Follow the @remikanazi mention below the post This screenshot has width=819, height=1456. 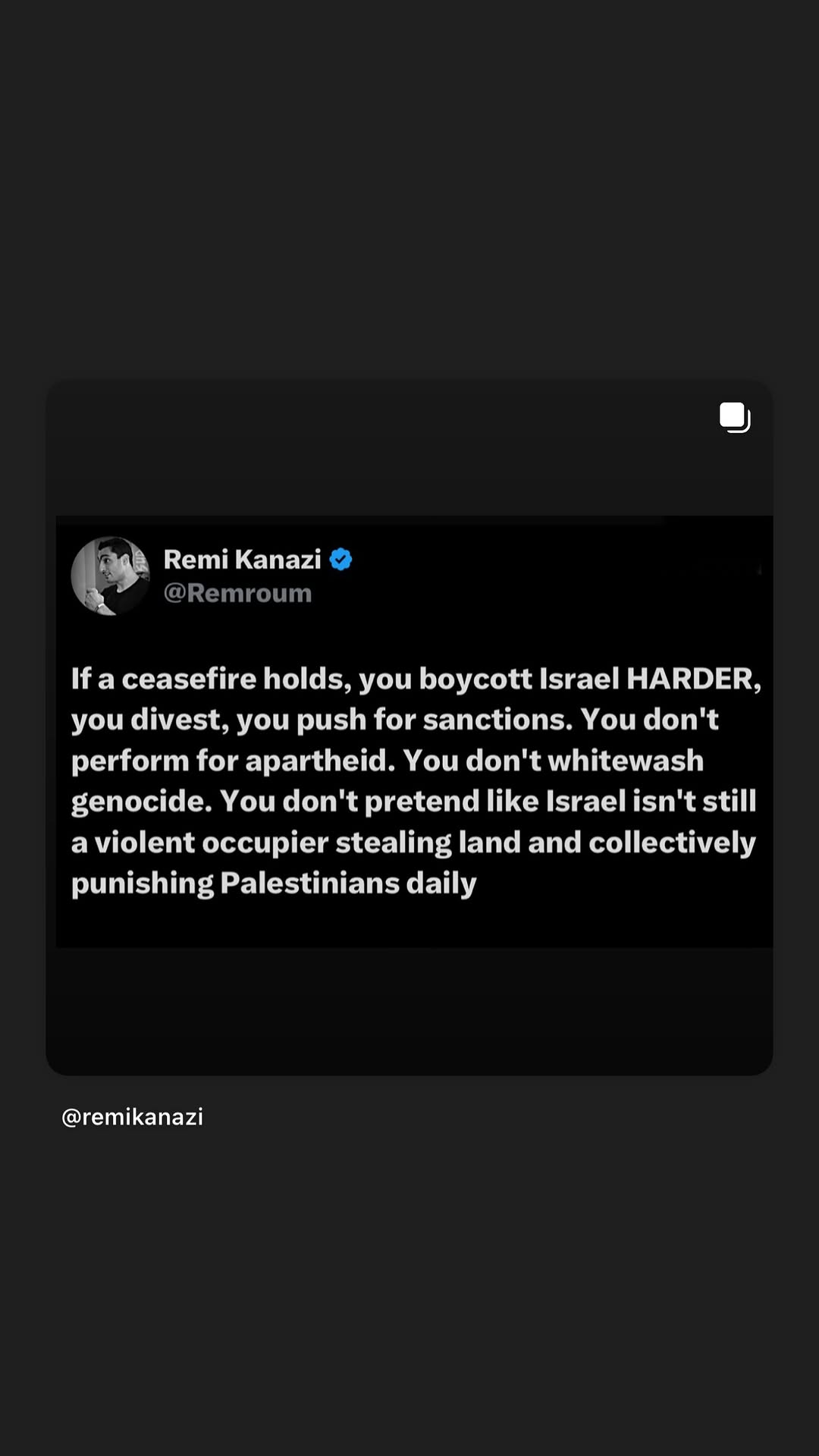point(132,1117)
